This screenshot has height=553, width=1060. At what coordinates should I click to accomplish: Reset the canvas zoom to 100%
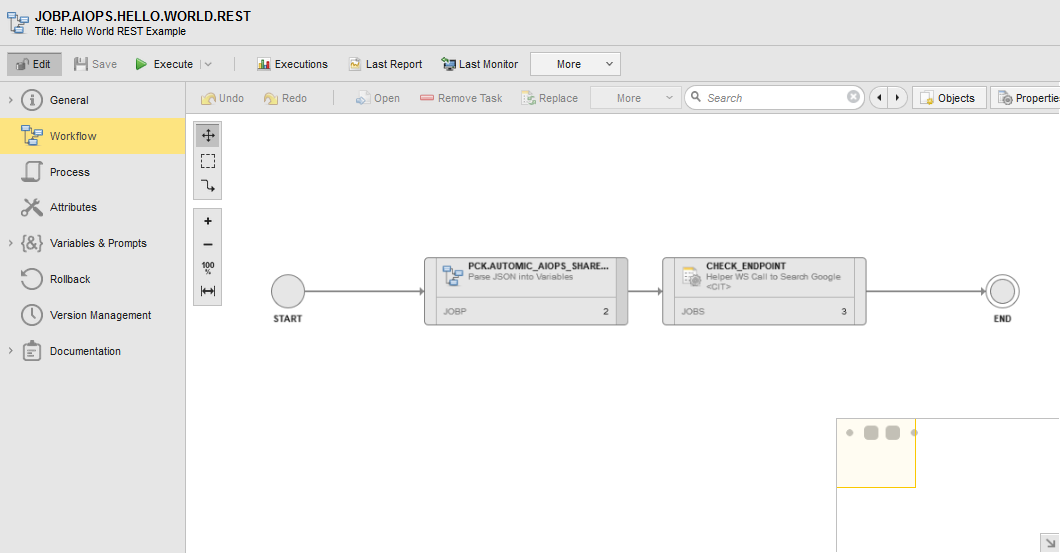(x=208, y=268)
